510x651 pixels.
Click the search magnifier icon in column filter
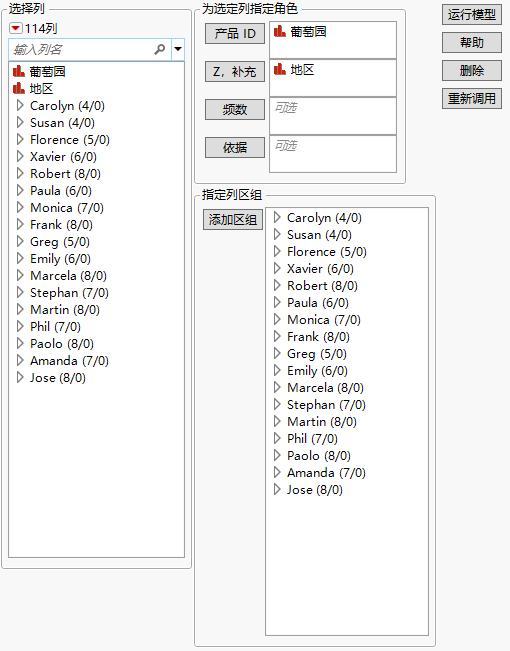click(x=159, y=49)
